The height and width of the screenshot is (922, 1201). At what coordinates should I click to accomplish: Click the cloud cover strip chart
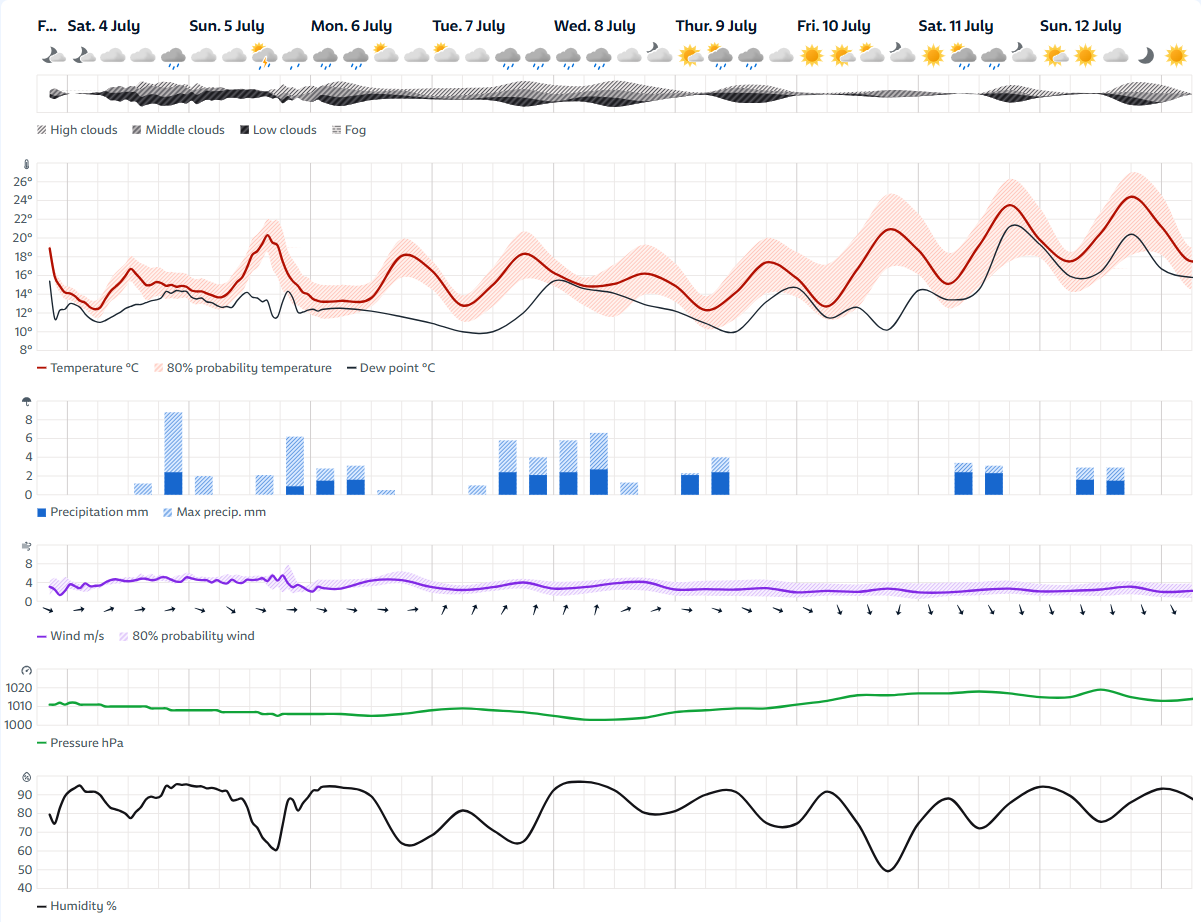(x=614, y=95)
